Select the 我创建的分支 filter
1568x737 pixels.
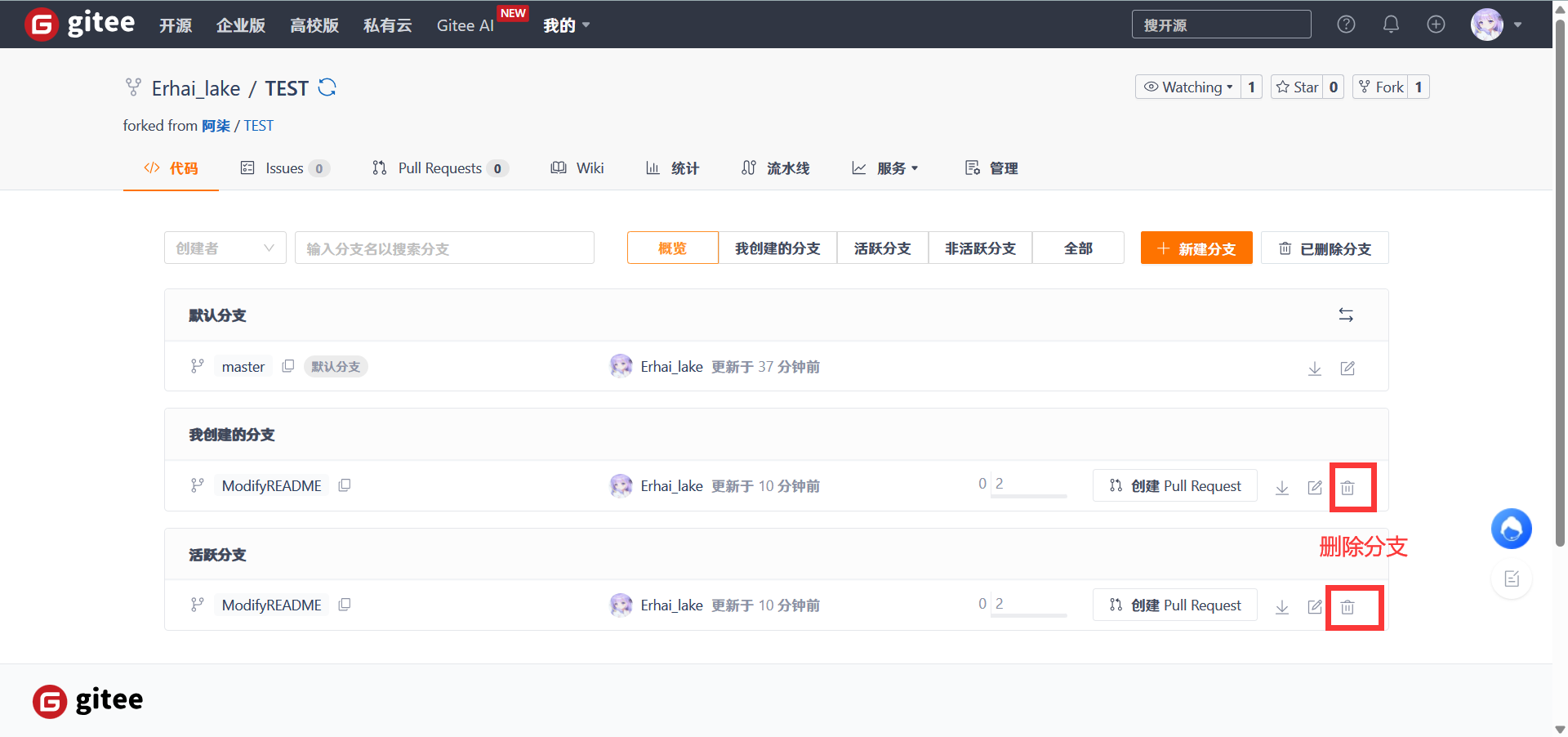click(777, 248)
